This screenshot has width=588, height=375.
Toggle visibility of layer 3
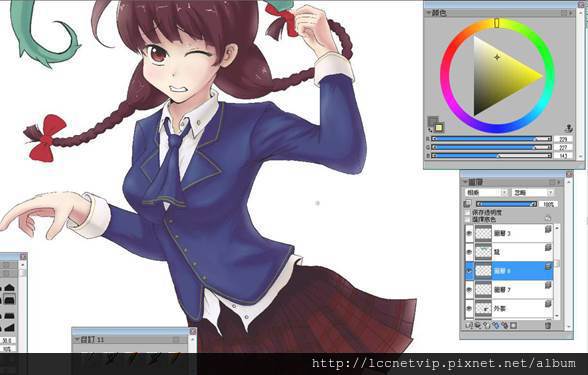click(x=469, y=233)
